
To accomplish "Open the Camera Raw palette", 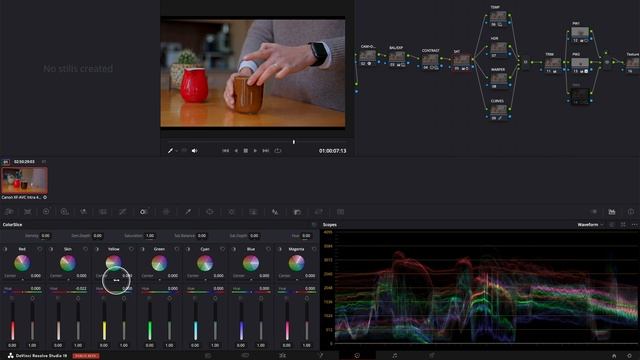I will click(x=9, y=212).
